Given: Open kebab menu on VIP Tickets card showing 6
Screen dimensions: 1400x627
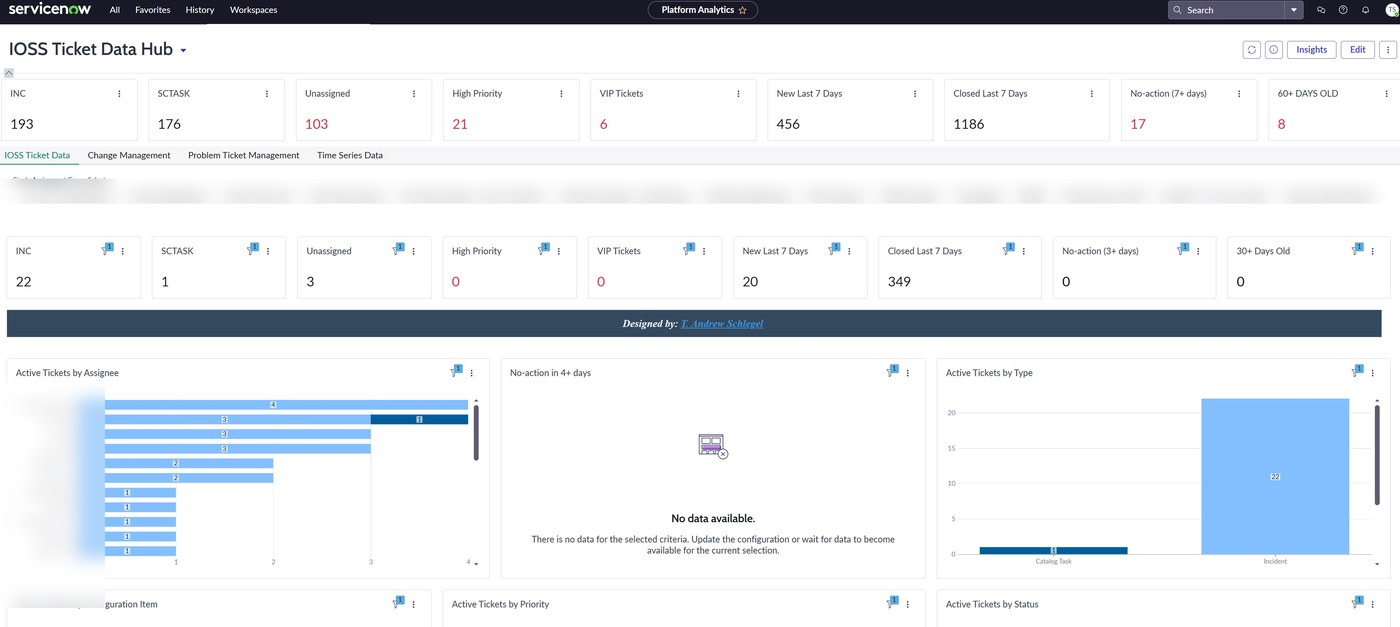Looking at the screenshot, I should click(x=739, y=94).
